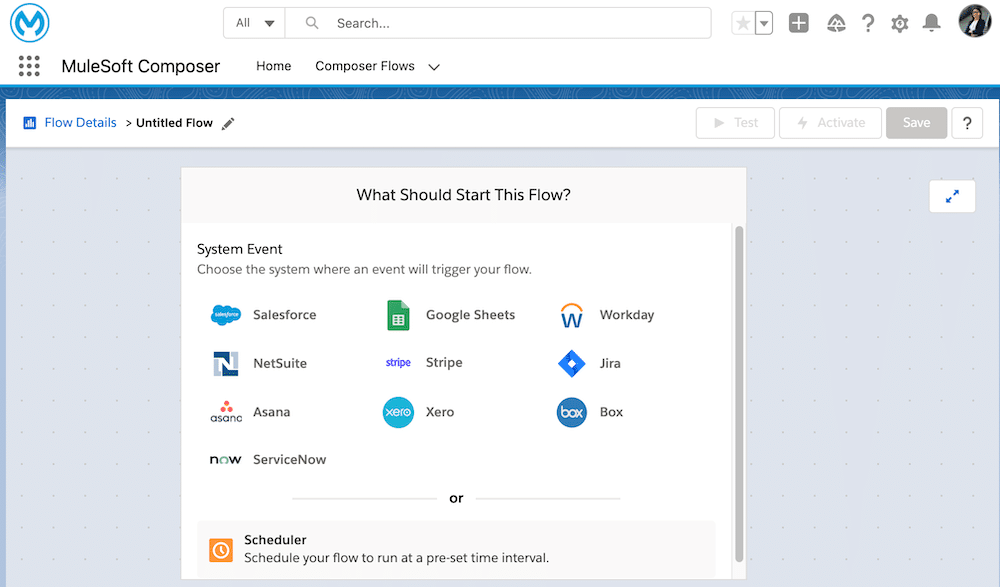Click the Save button
The height and width of the screenshot is (587, 1000).
pos(916,123)
